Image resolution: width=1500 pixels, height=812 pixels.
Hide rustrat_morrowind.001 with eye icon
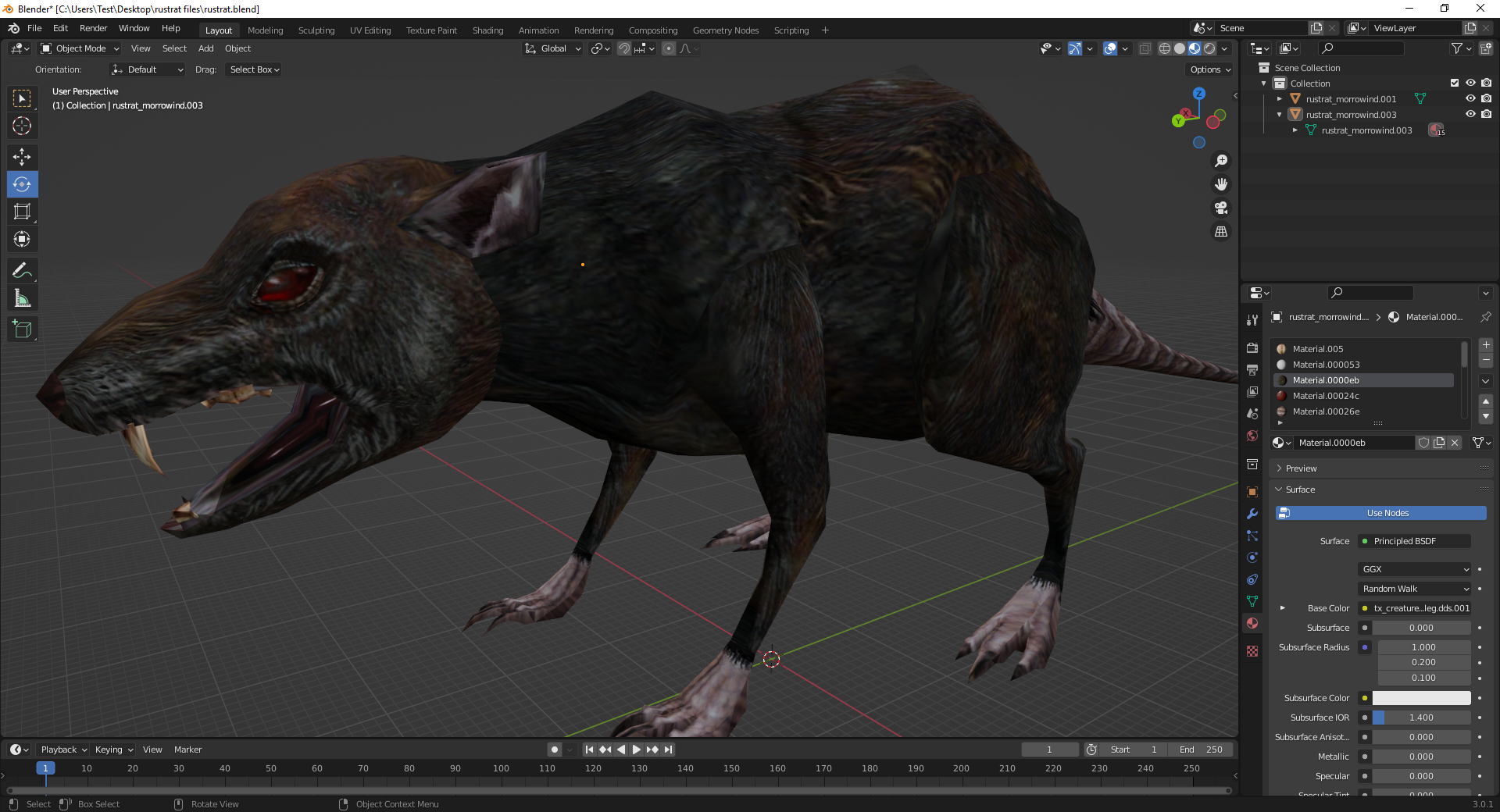pos(1470,99)
